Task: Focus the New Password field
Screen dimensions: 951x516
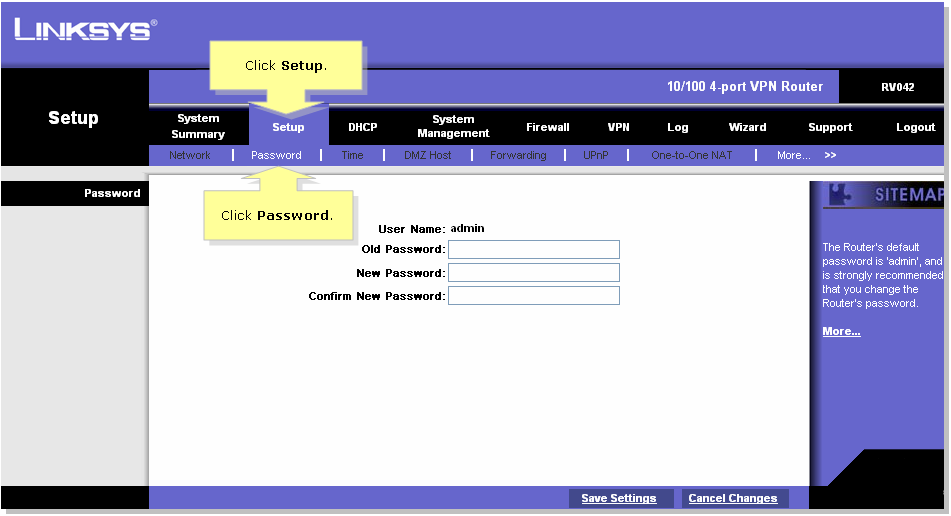Action: [534, 272]
